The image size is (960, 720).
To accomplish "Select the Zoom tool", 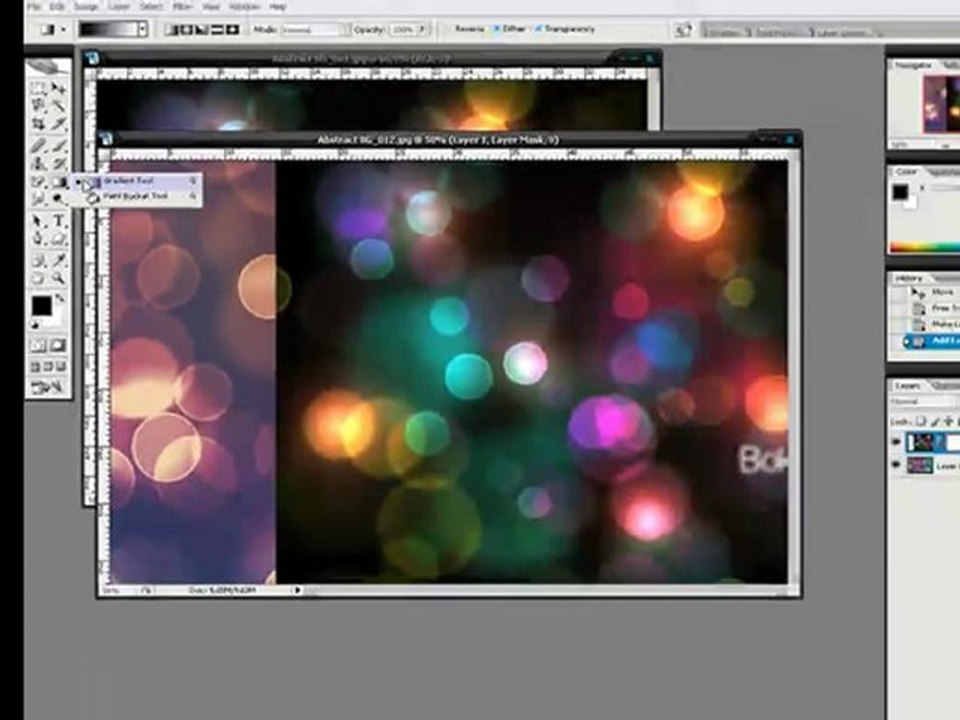I will [58, 279].
